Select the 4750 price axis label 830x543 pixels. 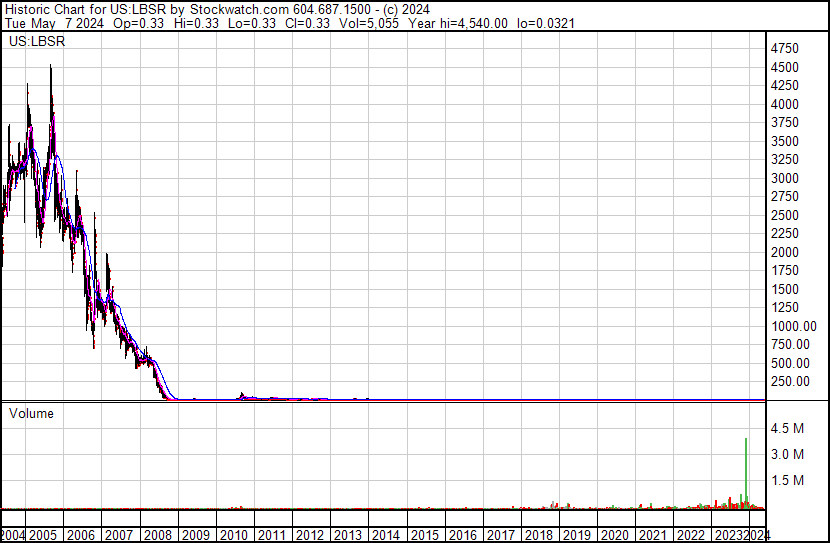tap(784, 49)
